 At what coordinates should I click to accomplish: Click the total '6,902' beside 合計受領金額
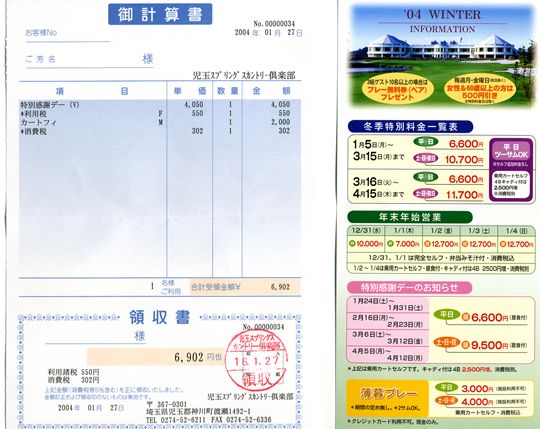tap(280, 287)
